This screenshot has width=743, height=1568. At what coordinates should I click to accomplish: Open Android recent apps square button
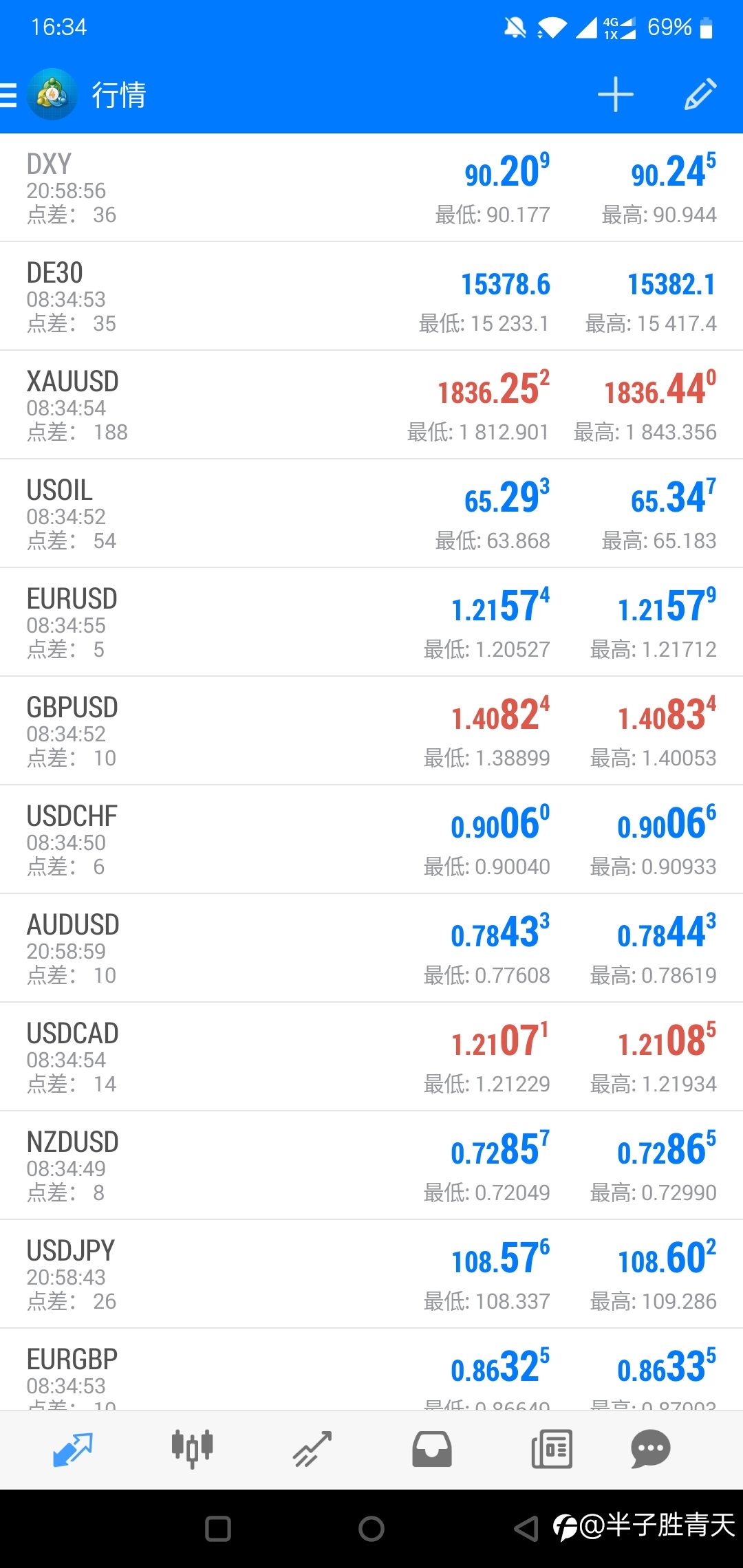point(218,1529)
